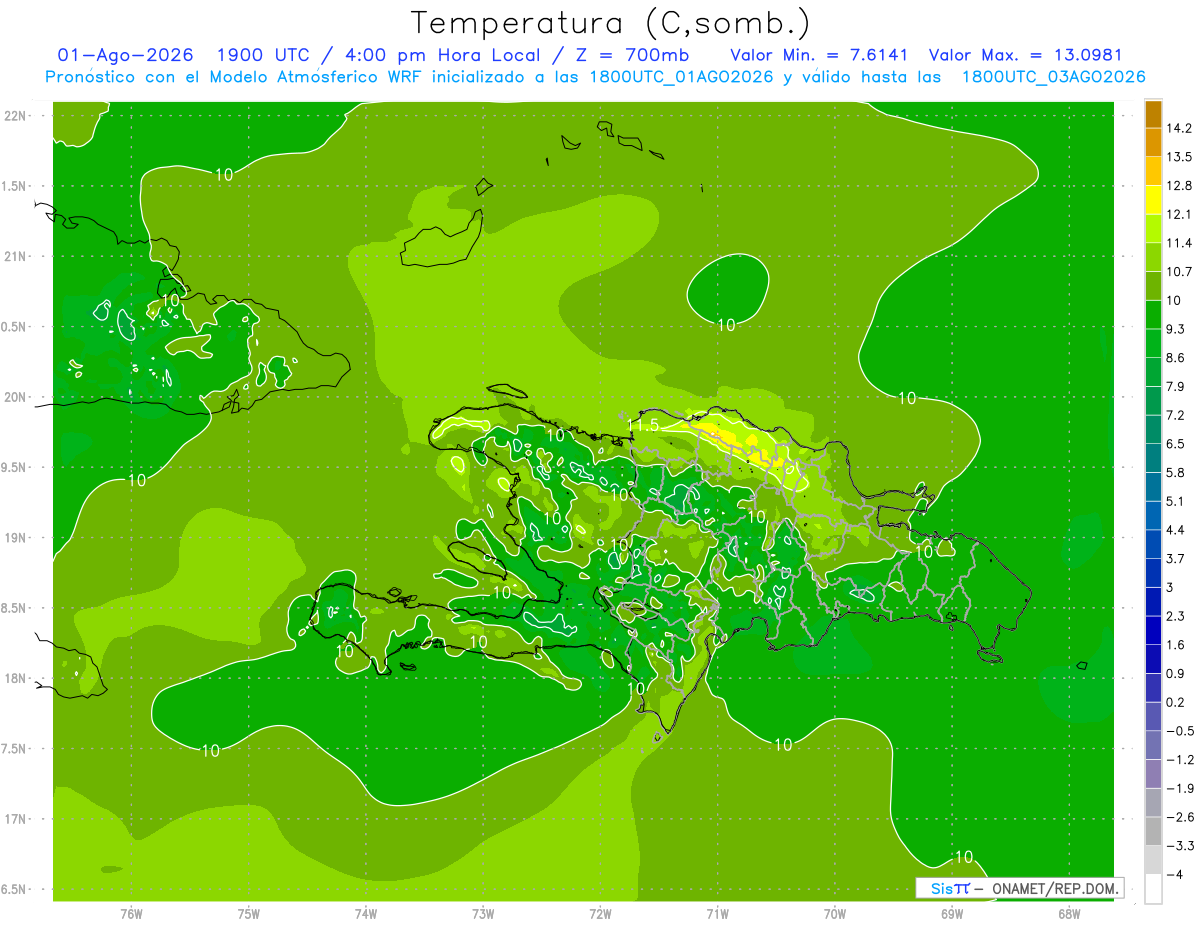Pick the green swatch between 9.3 and 10
Image resolution: width=1200 pixels, height=927 pixels.
1153,314
